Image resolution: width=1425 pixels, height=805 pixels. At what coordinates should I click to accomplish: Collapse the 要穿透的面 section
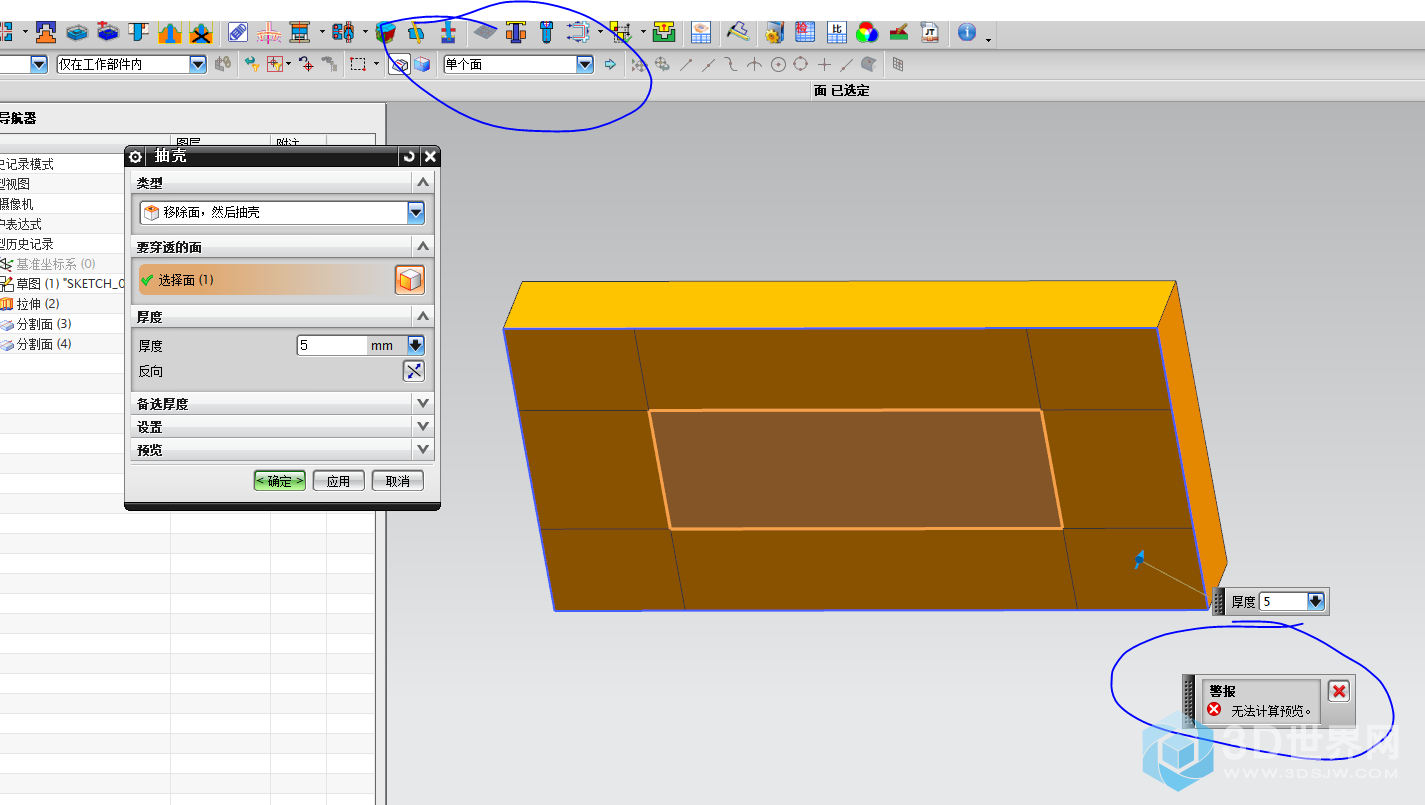click(423, 246)
